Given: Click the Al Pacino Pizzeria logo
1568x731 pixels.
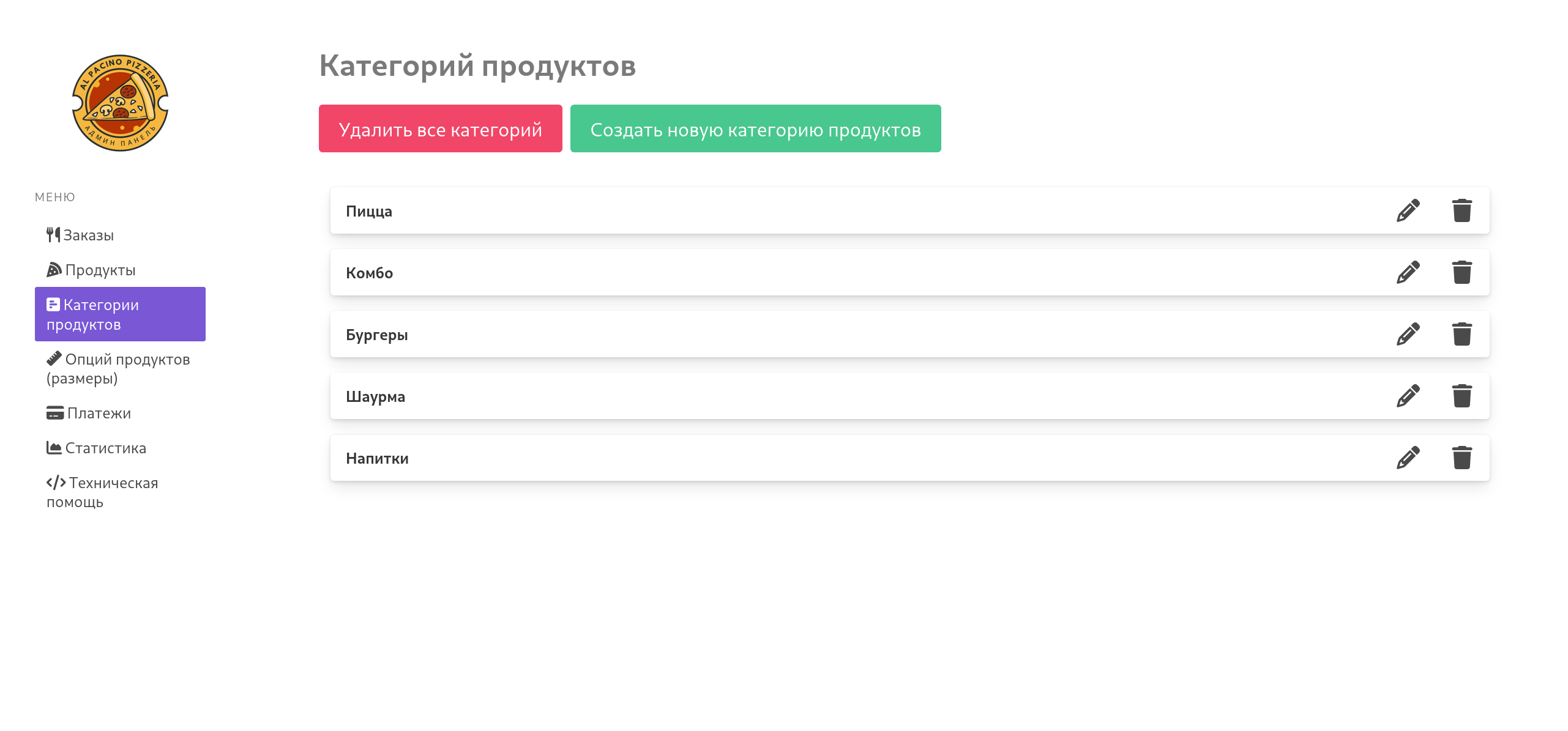Looking at the screenshot, I should [x=120, y=103].
